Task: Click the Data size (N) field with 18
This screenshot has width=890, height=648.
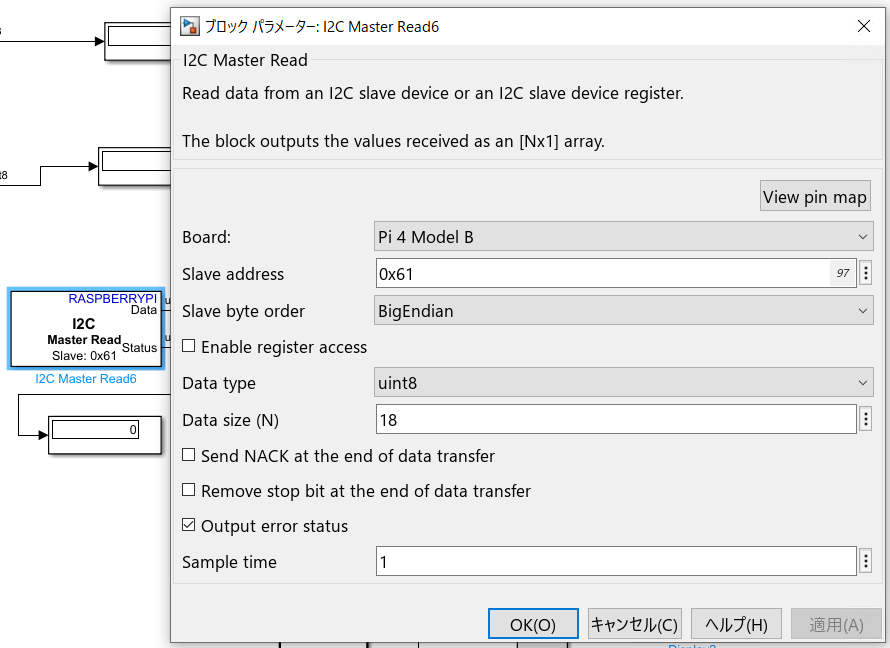Action: tap(616, 419)
